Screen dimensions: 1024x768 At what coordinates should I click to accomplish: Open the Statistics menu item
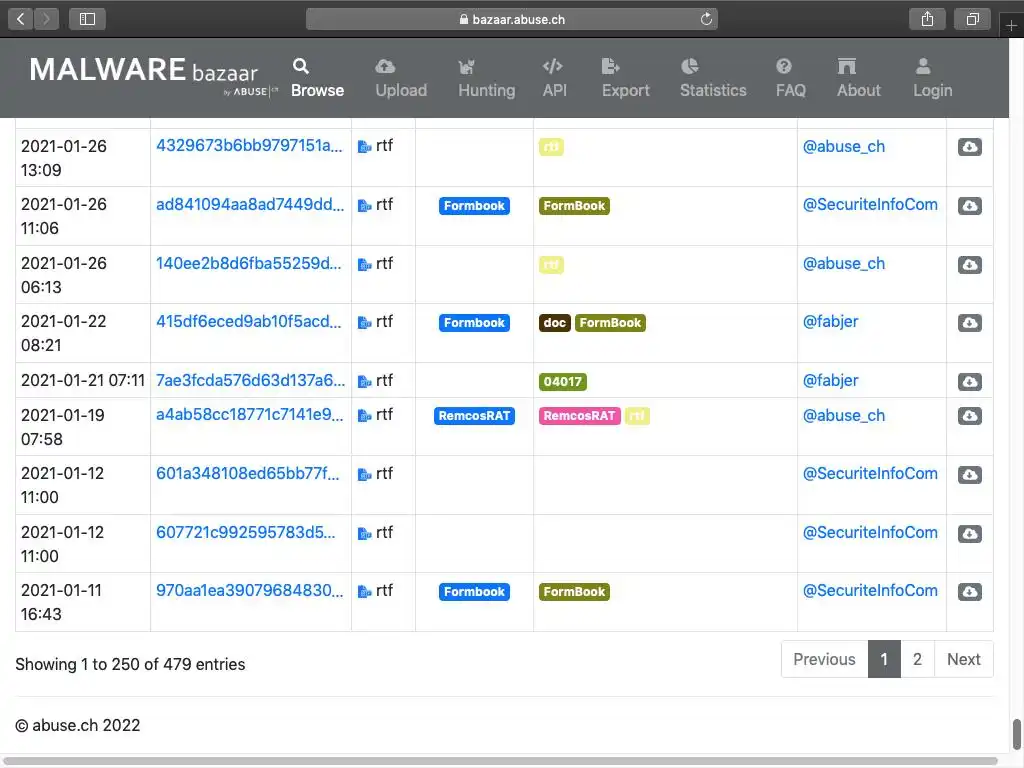coord(713,78)
